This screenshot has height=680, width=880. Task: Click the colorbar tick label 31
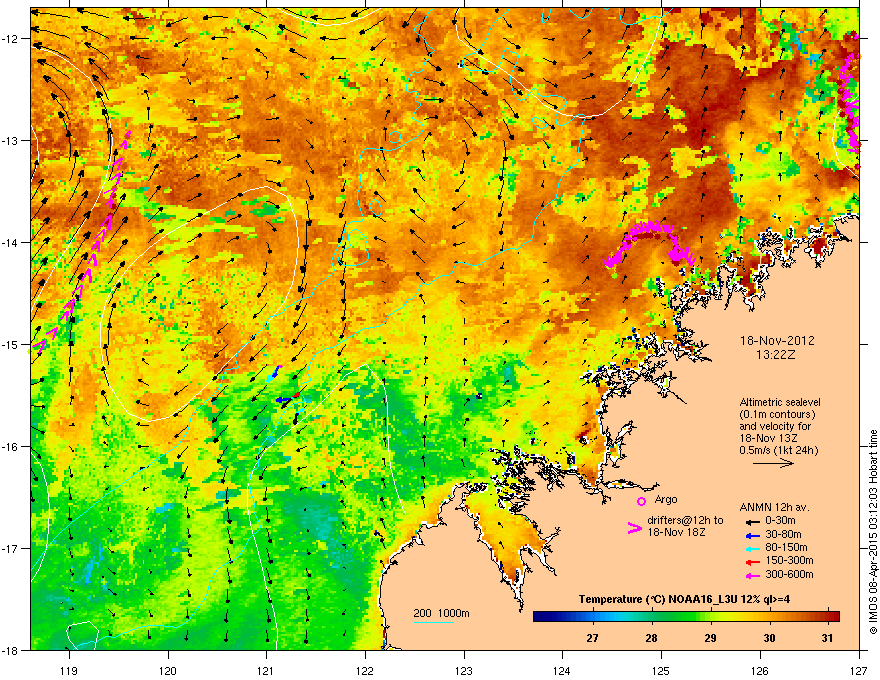(827, 638)
